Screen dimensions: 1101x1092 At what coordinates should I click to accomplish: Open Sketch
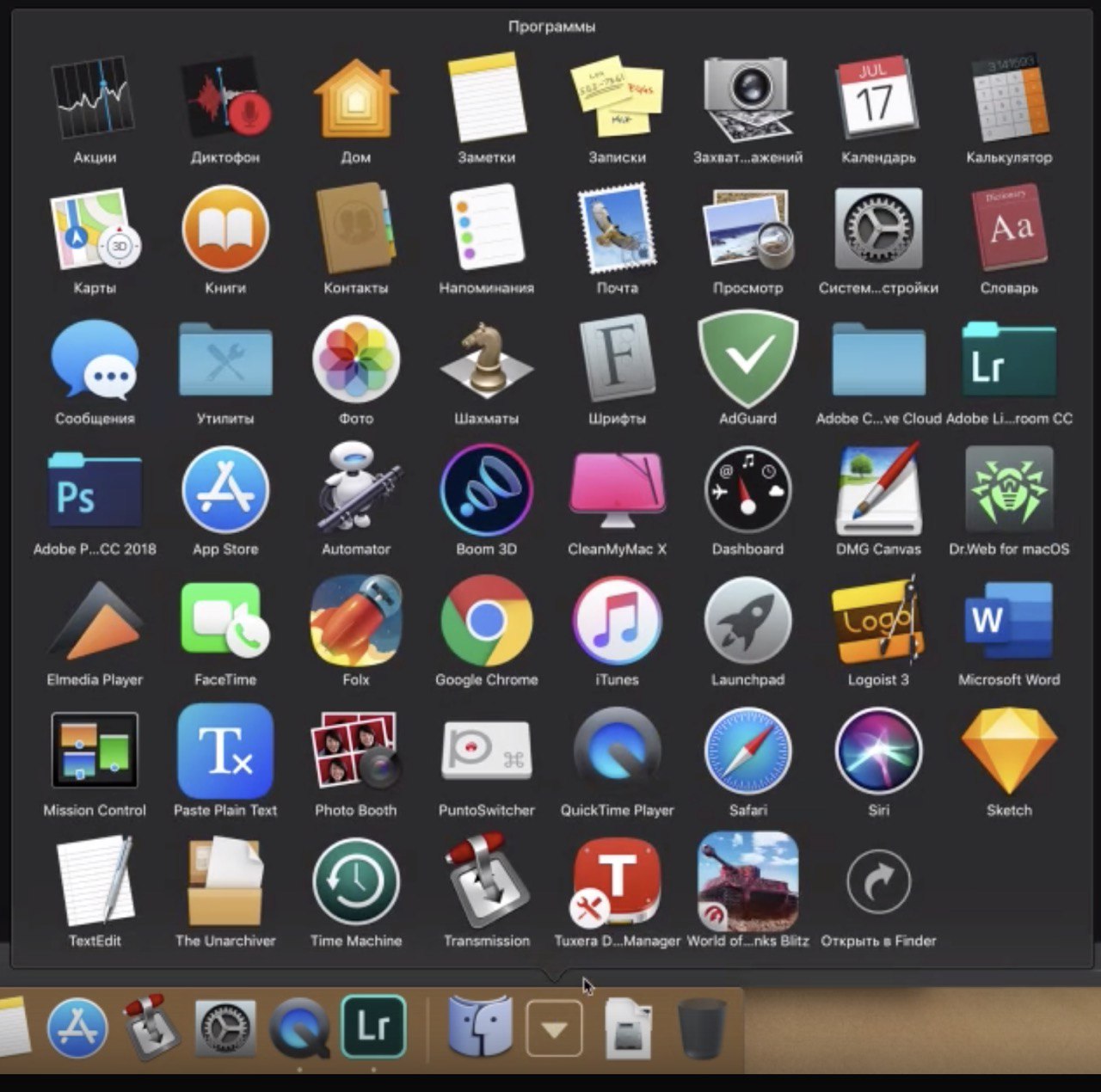click(1009, 751)
